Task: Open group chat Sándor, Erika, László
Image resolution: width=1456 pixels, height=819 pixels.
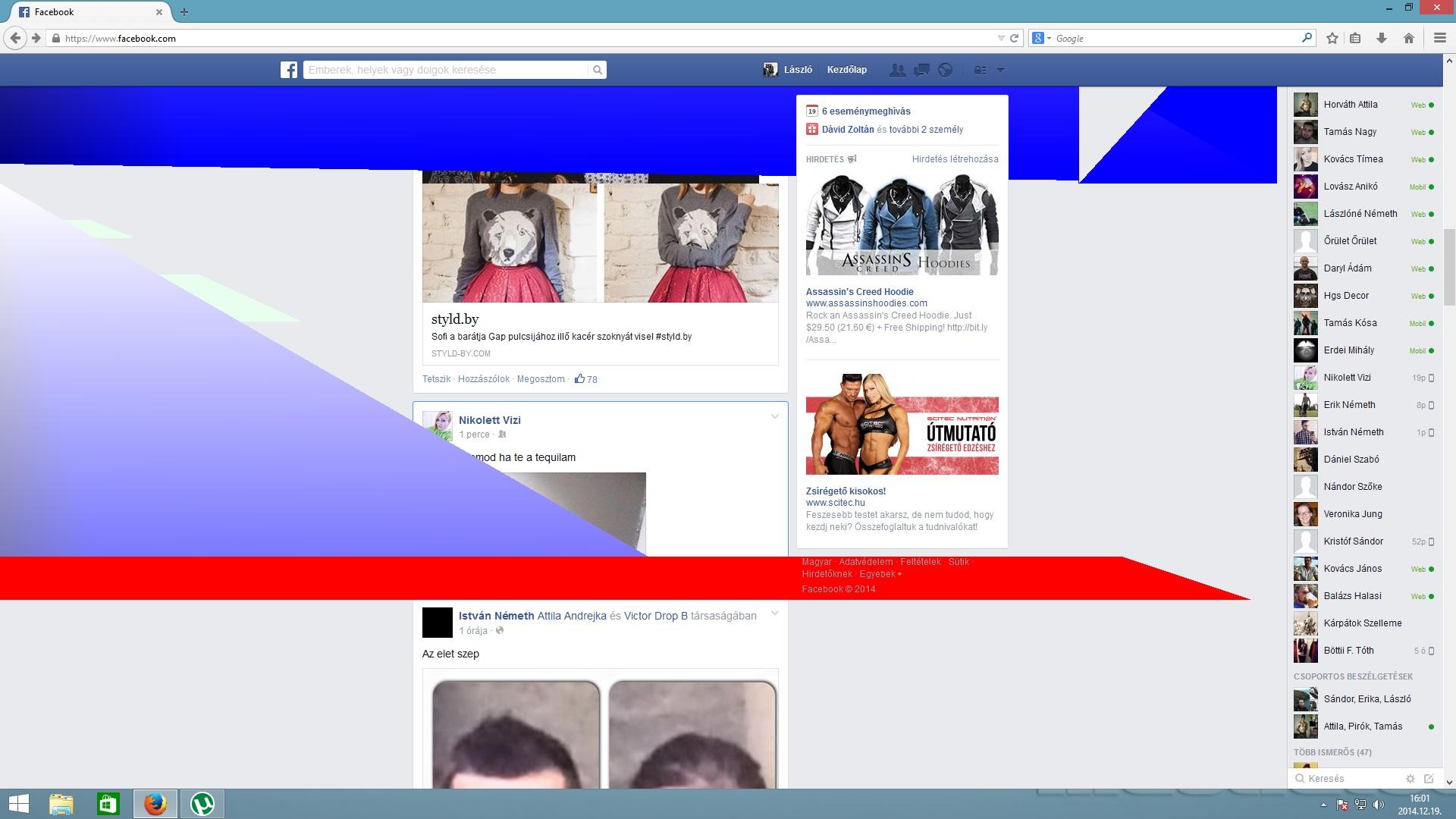Action: click(x=1363, y=699)
